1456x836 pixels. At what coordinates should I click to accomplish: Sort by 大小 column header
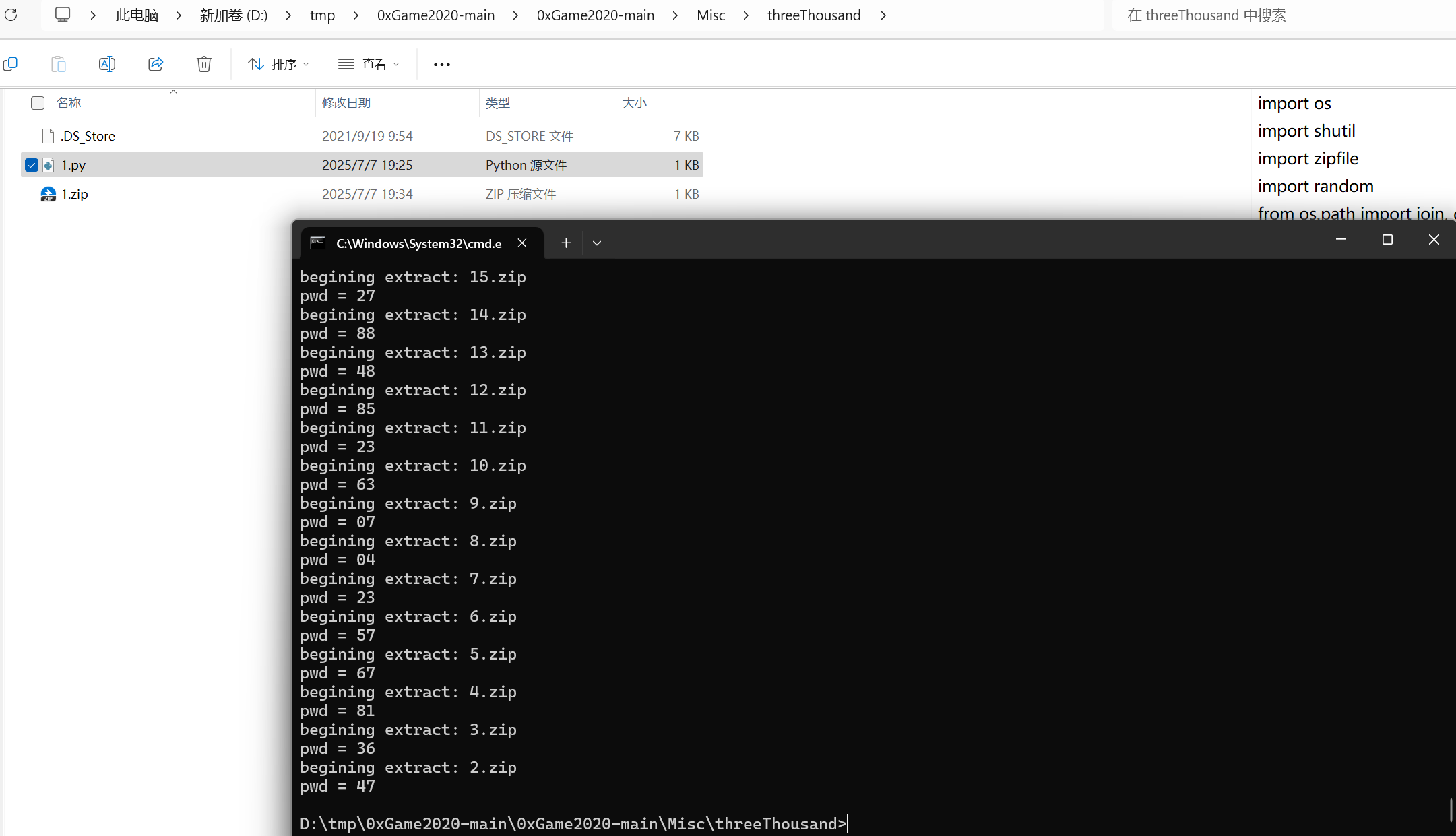[x=634, y=103]
